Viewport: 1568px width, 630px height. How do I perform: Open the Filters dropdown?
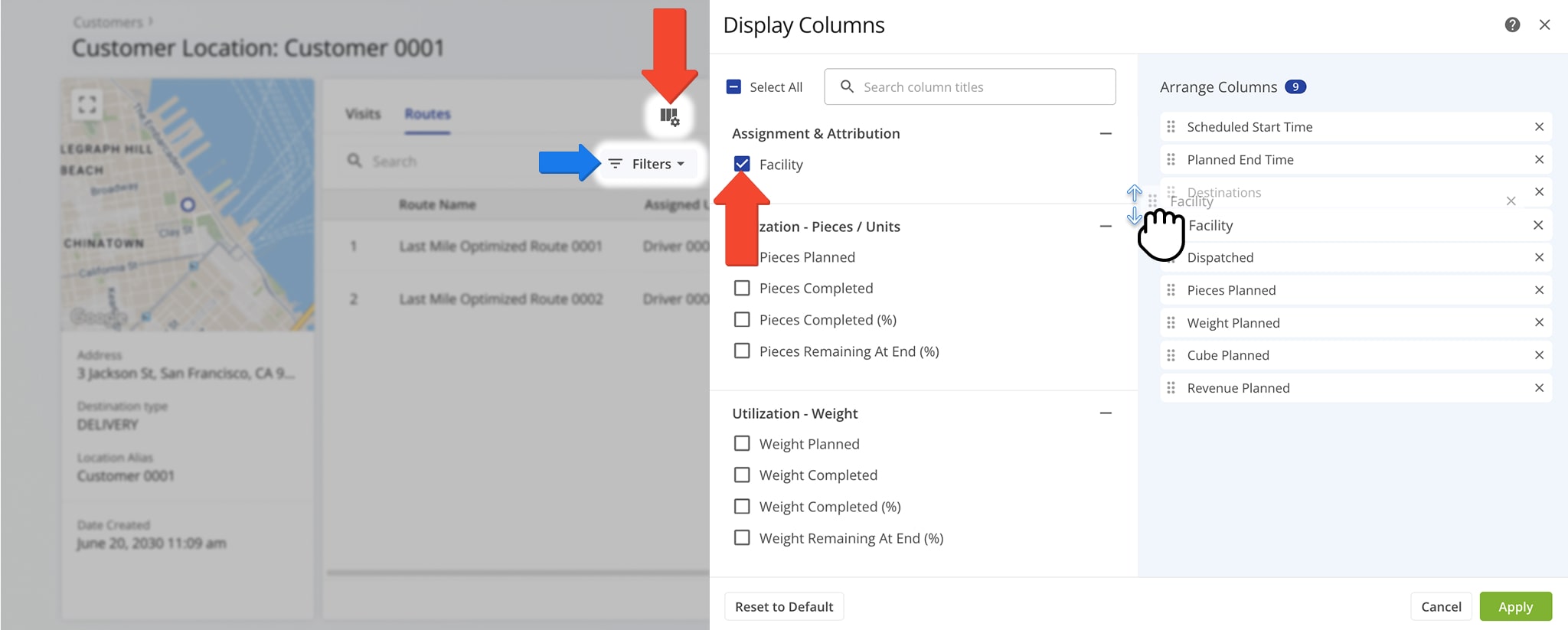tap(647, 164)
